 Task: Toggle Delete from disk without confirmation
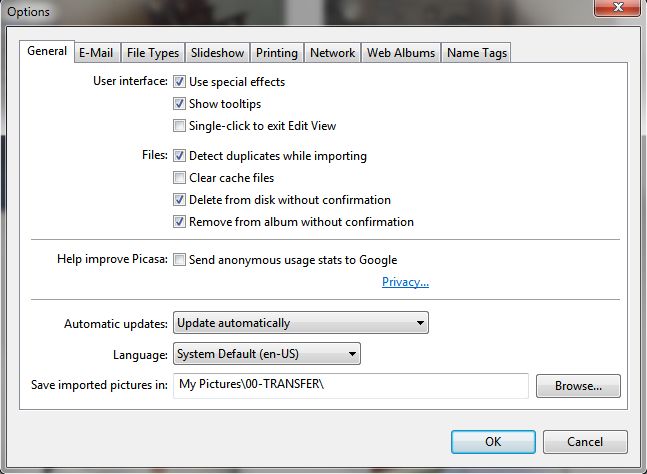coord(179,200)
